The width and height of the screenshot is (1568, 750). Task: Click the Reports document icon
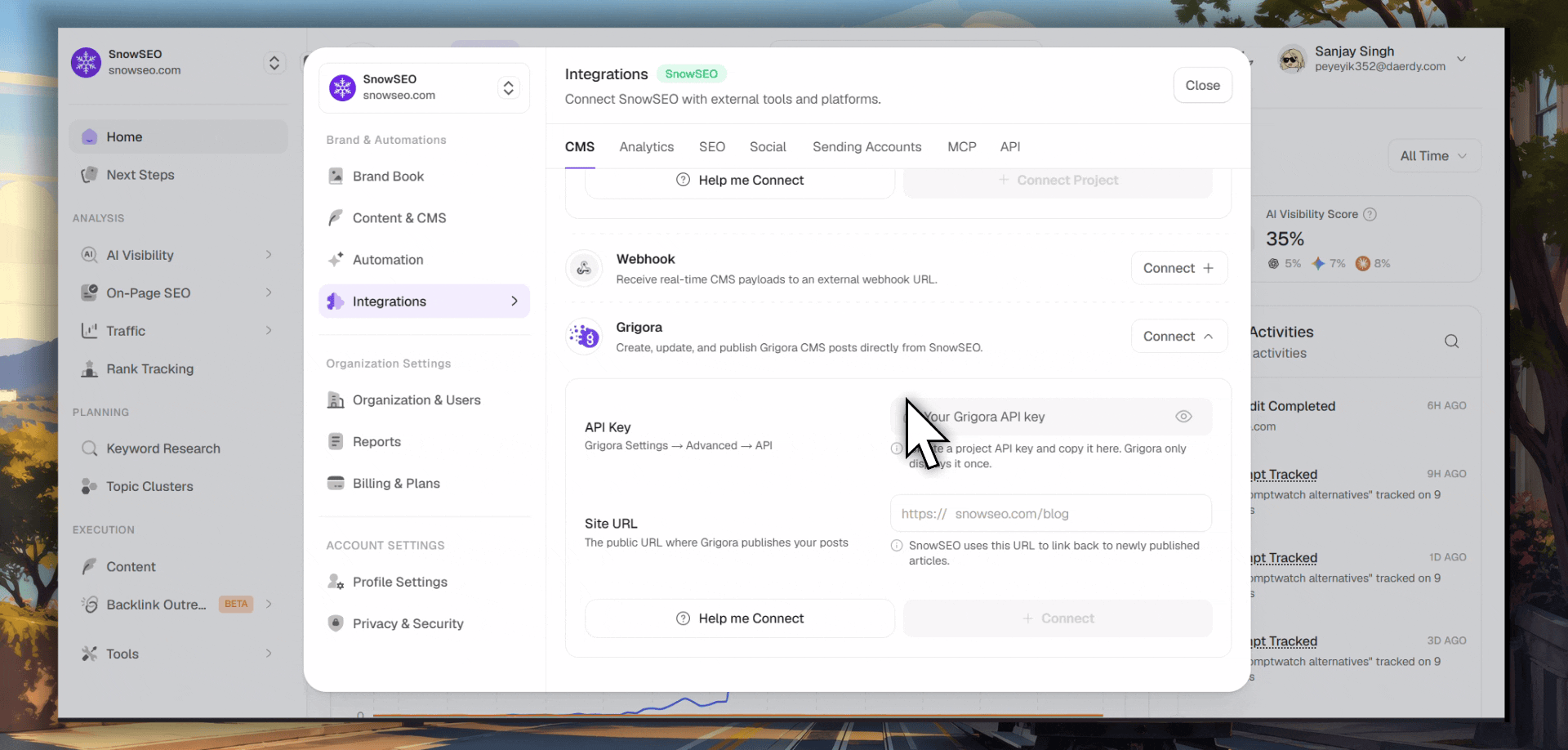click(336, 442)
